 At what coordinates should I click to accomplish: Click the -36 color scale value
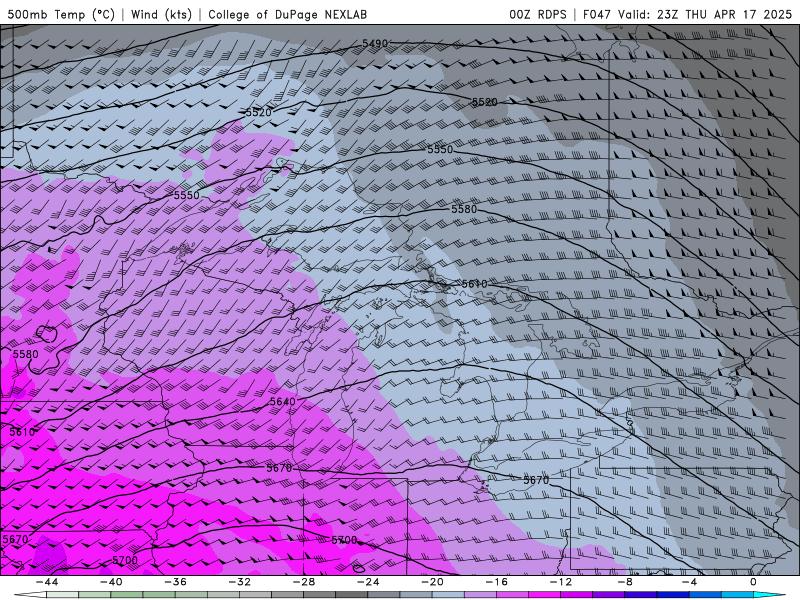tap(175, 582)
